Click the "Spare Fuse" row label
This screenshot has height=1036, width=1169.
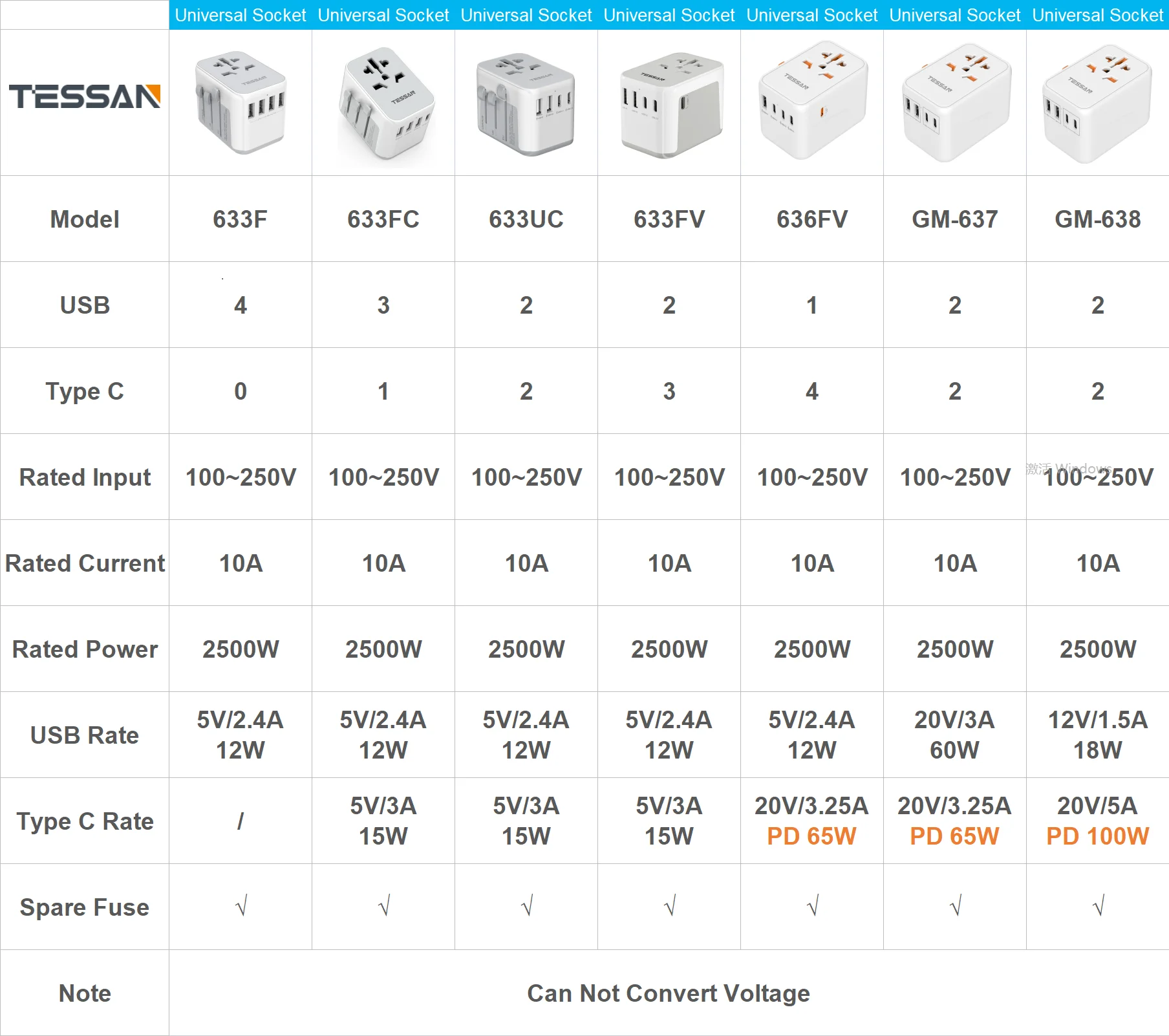coord(85,907)
